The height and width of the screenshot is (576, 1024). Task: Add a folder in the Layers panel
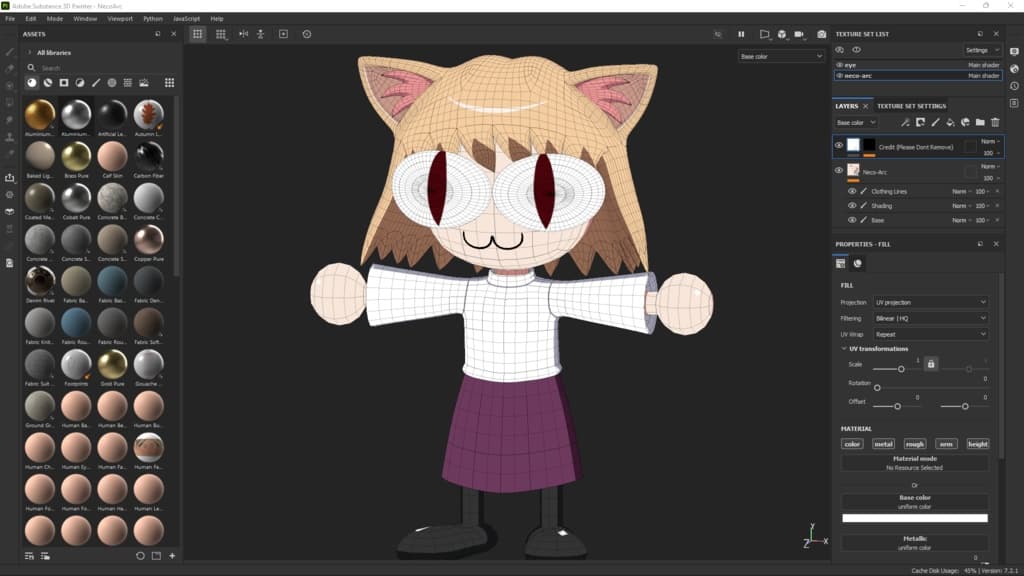click(980, 122)
